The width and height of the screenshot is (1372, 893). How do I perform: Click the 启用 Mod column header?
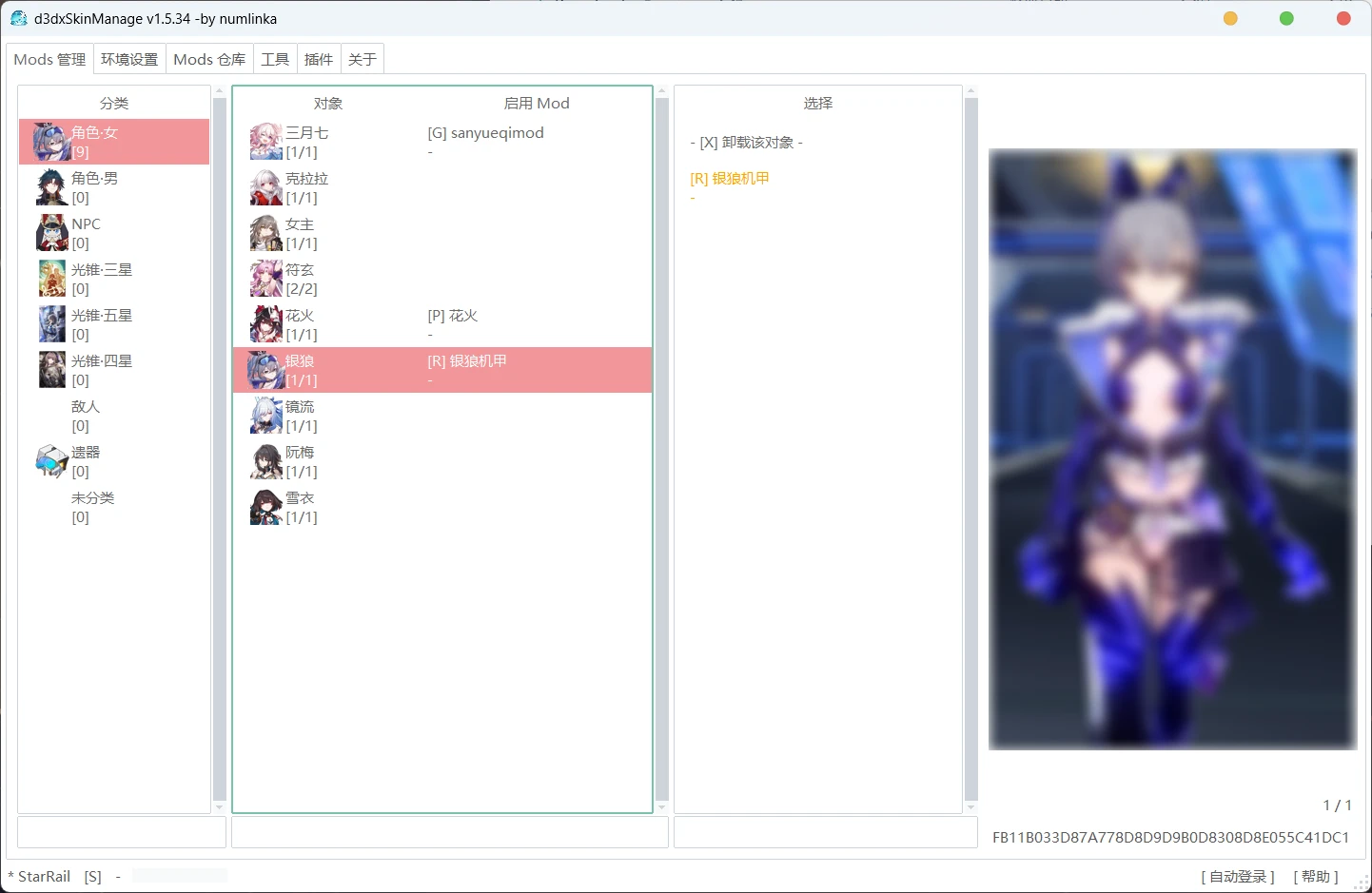(x=537, y=103)
